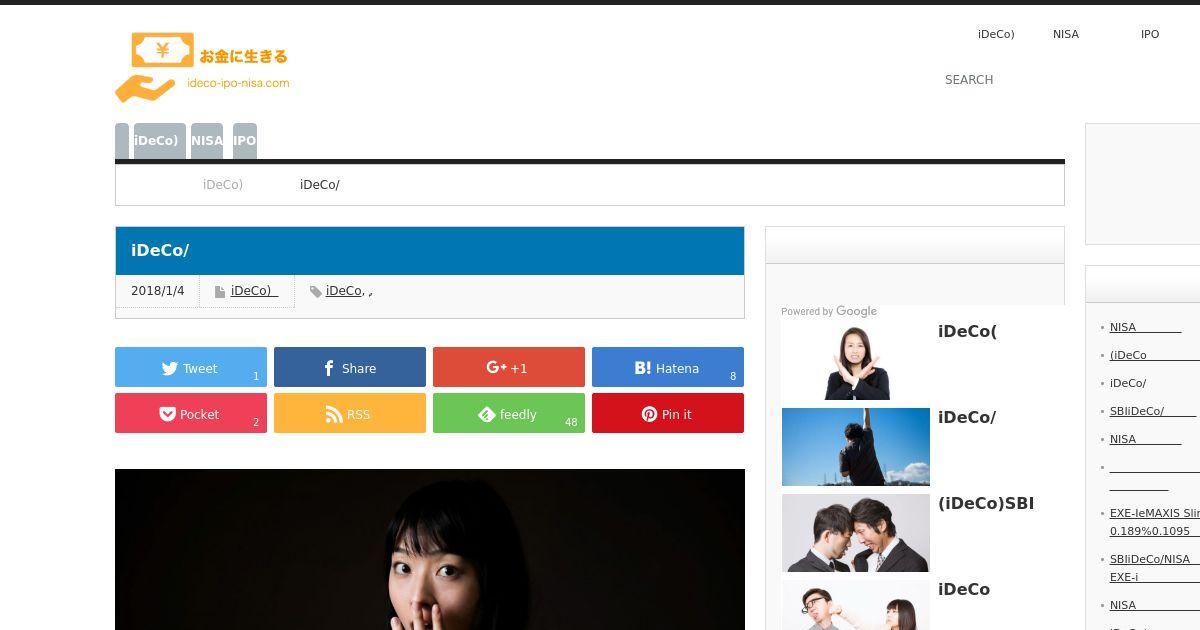This screenshot has width=1200, height=630.
Task: Click SBIiDeCo/NISA sidebar link
Action: coord(1154,568)
